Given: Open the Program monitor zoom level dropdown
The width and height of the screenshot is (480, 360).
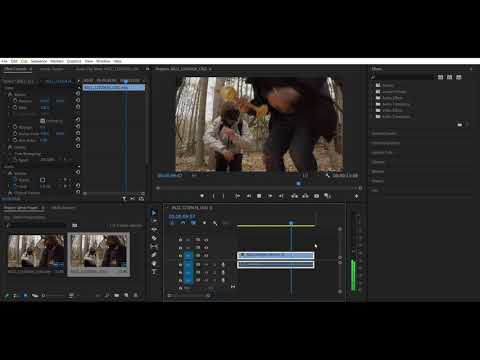Looking at the screenshot, I should (x=194, y=175).
